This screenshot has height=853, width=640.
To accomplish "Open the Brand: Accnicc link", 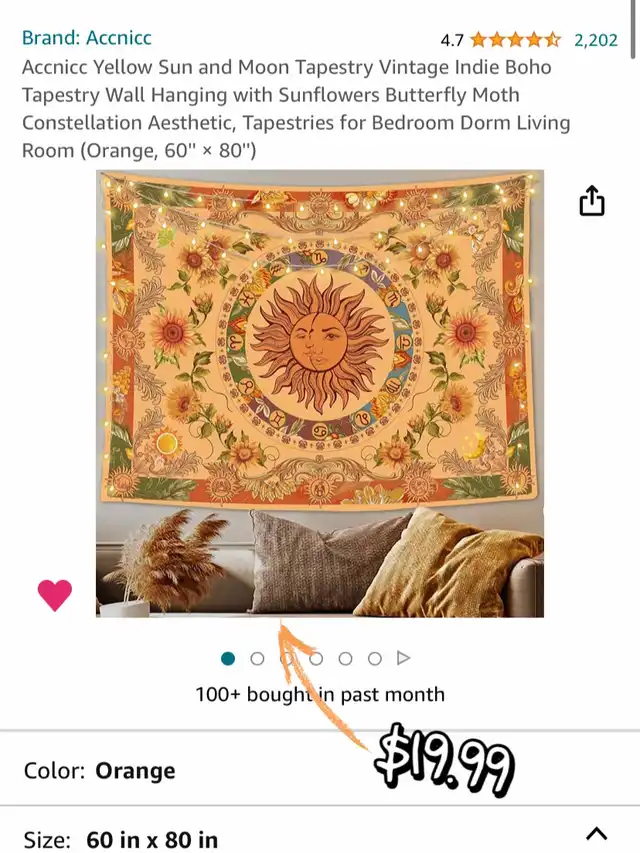I will pyautogui.click(x=87, y=38).
